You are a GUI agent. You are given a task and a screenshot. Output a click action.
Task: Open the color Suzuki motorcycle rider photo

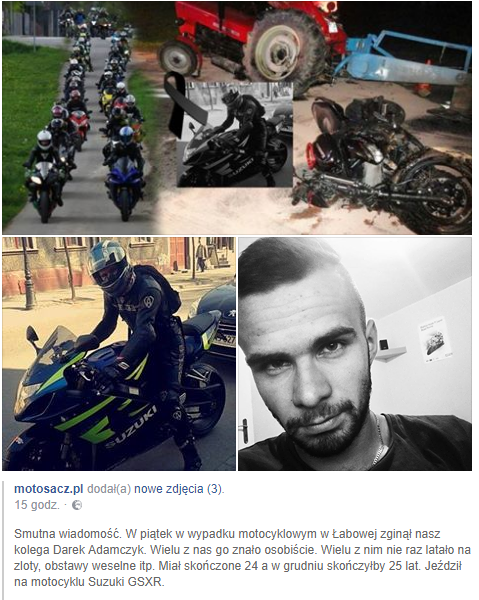pyautogui.click(x=119, y=354)
